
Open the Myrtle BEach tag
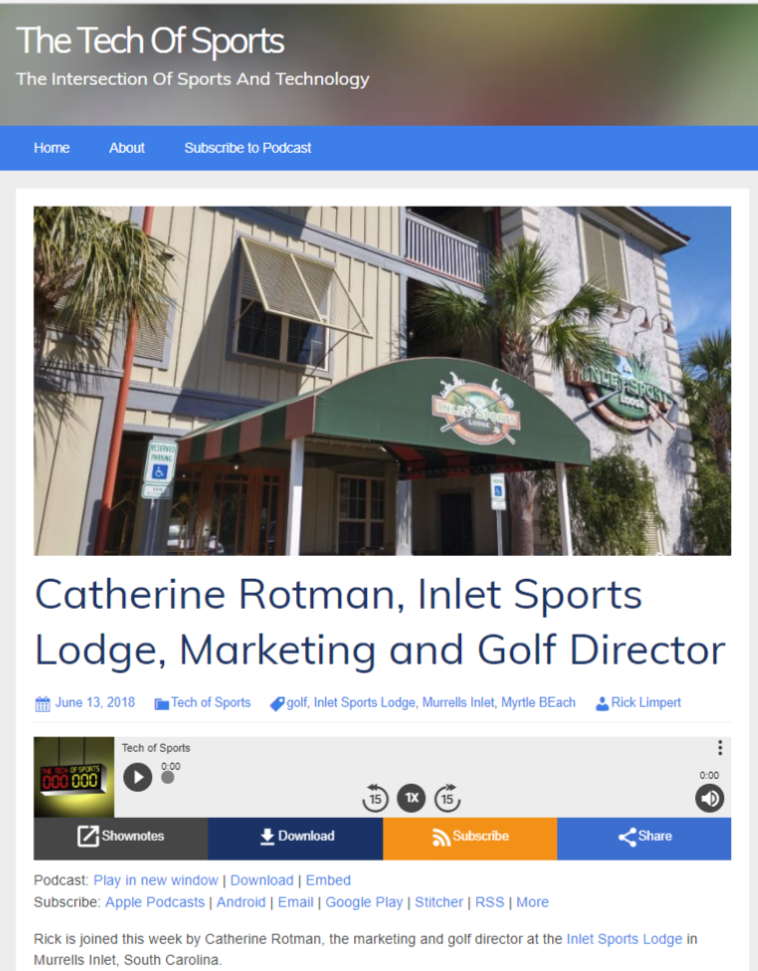click(538, 703)
